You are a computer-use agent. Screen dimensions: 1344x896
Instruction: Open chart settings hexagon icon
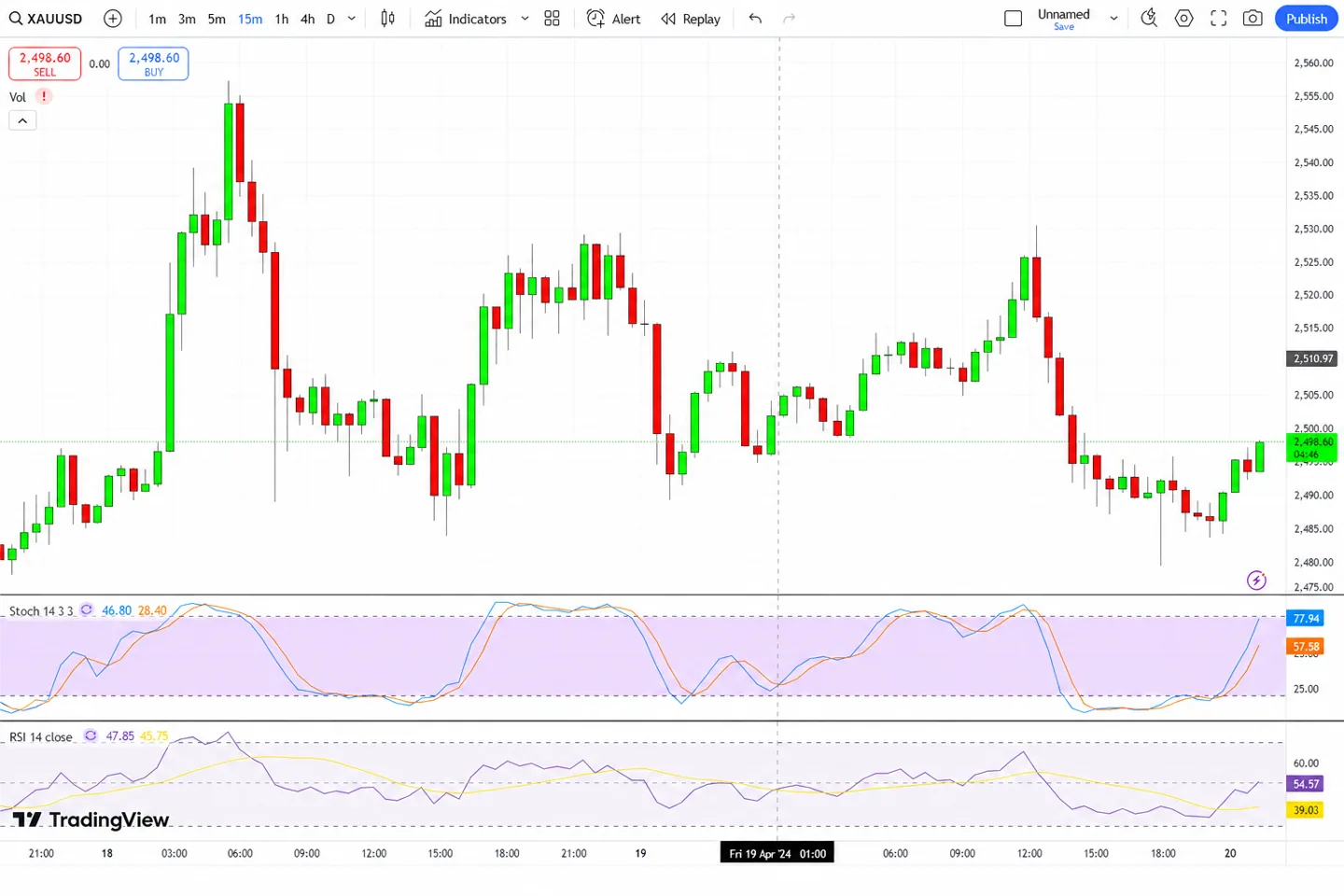click(1184, 19)
